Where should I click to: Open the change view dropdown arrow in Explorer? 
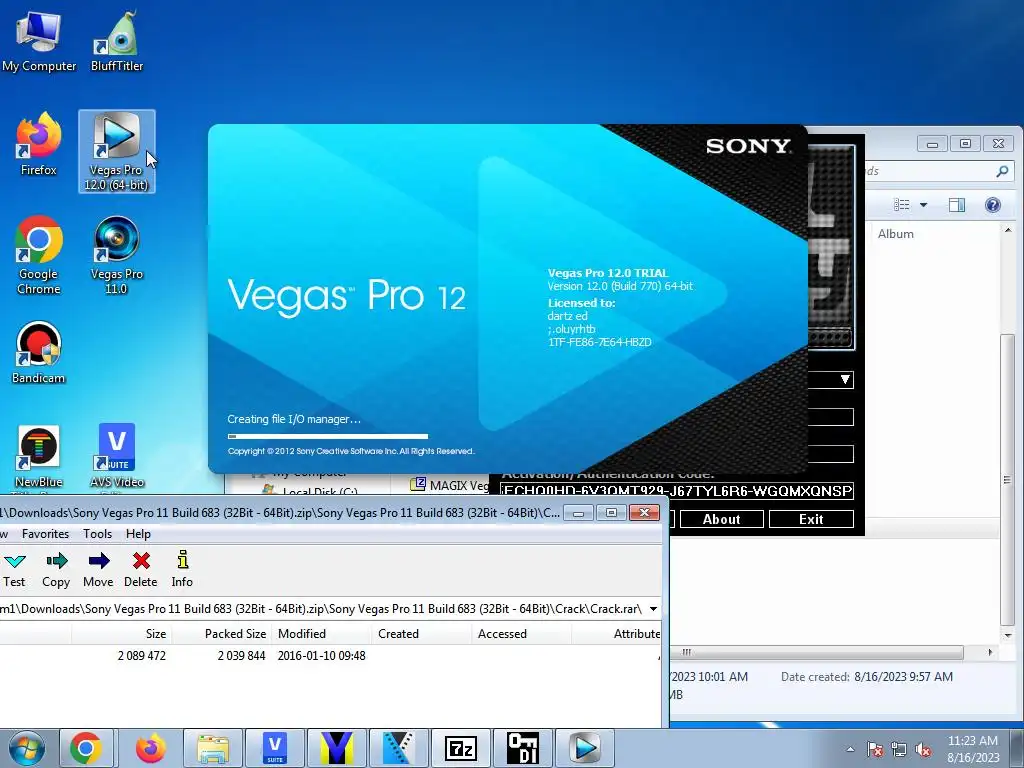tap(923, 205)
